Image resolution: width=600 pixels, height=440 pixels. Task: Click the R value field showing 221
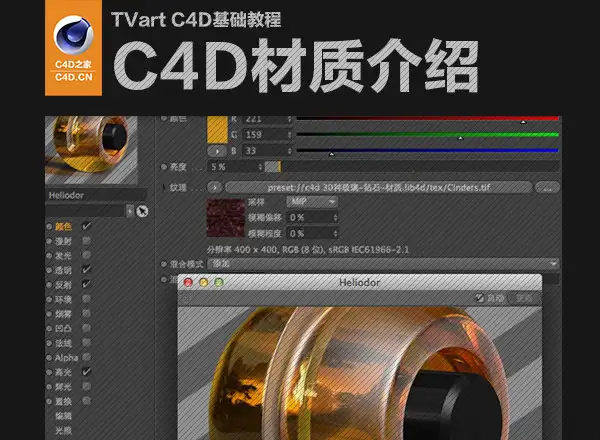pyautogui.click(x=265, y=119)
